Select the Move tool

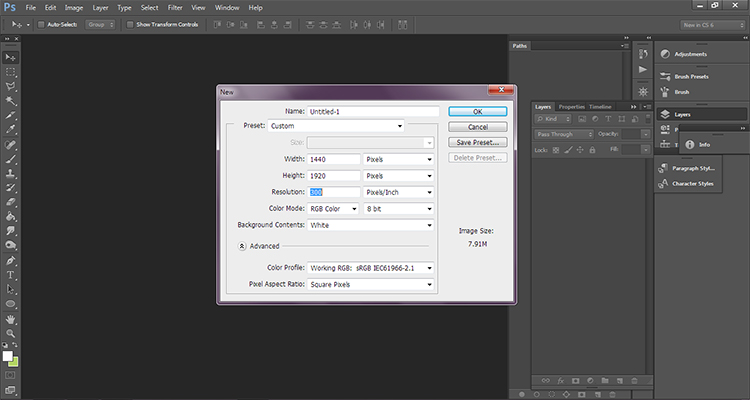tap(11, 57)
